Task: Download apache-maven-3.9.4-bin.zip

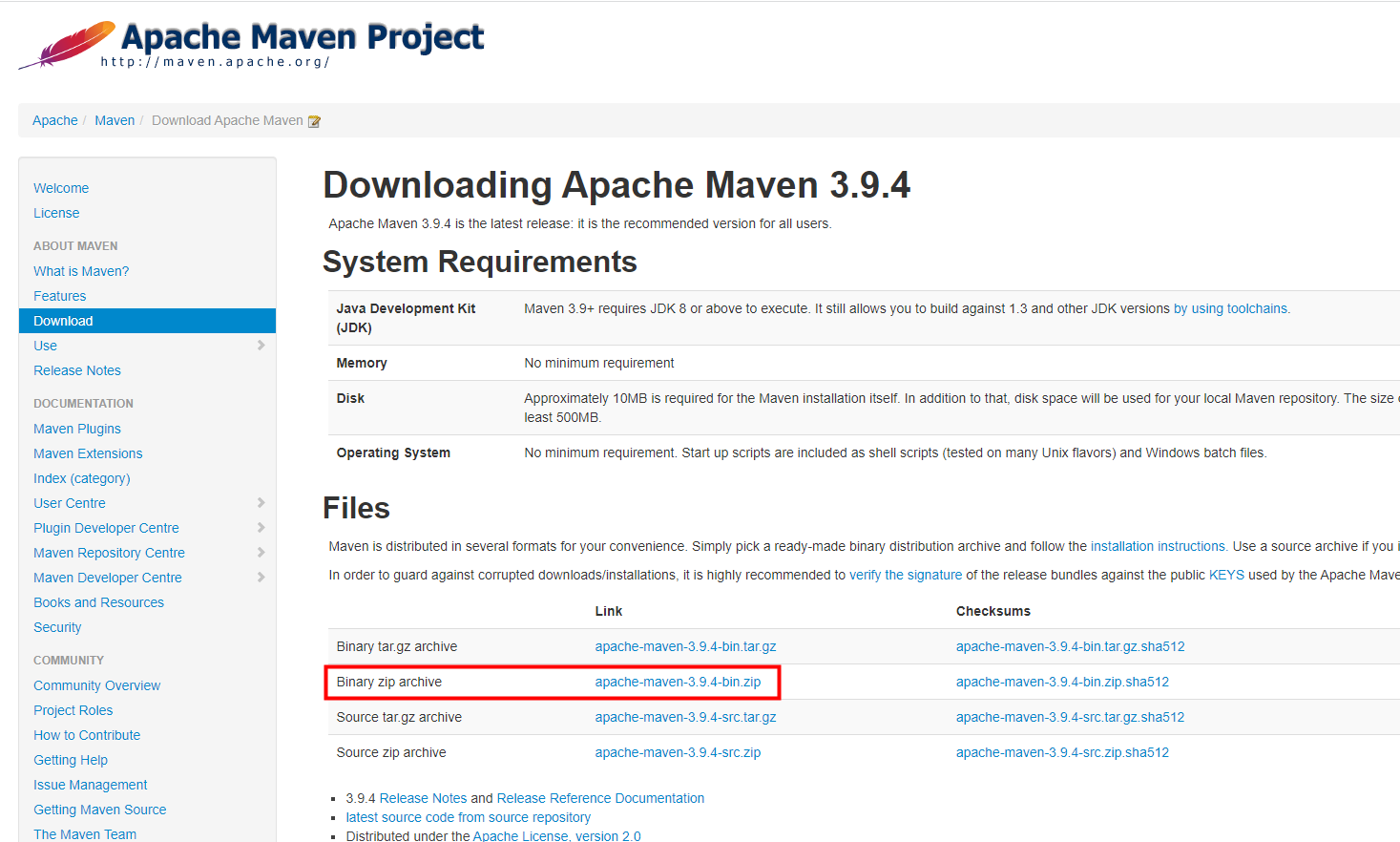Action: coord(678,682)
